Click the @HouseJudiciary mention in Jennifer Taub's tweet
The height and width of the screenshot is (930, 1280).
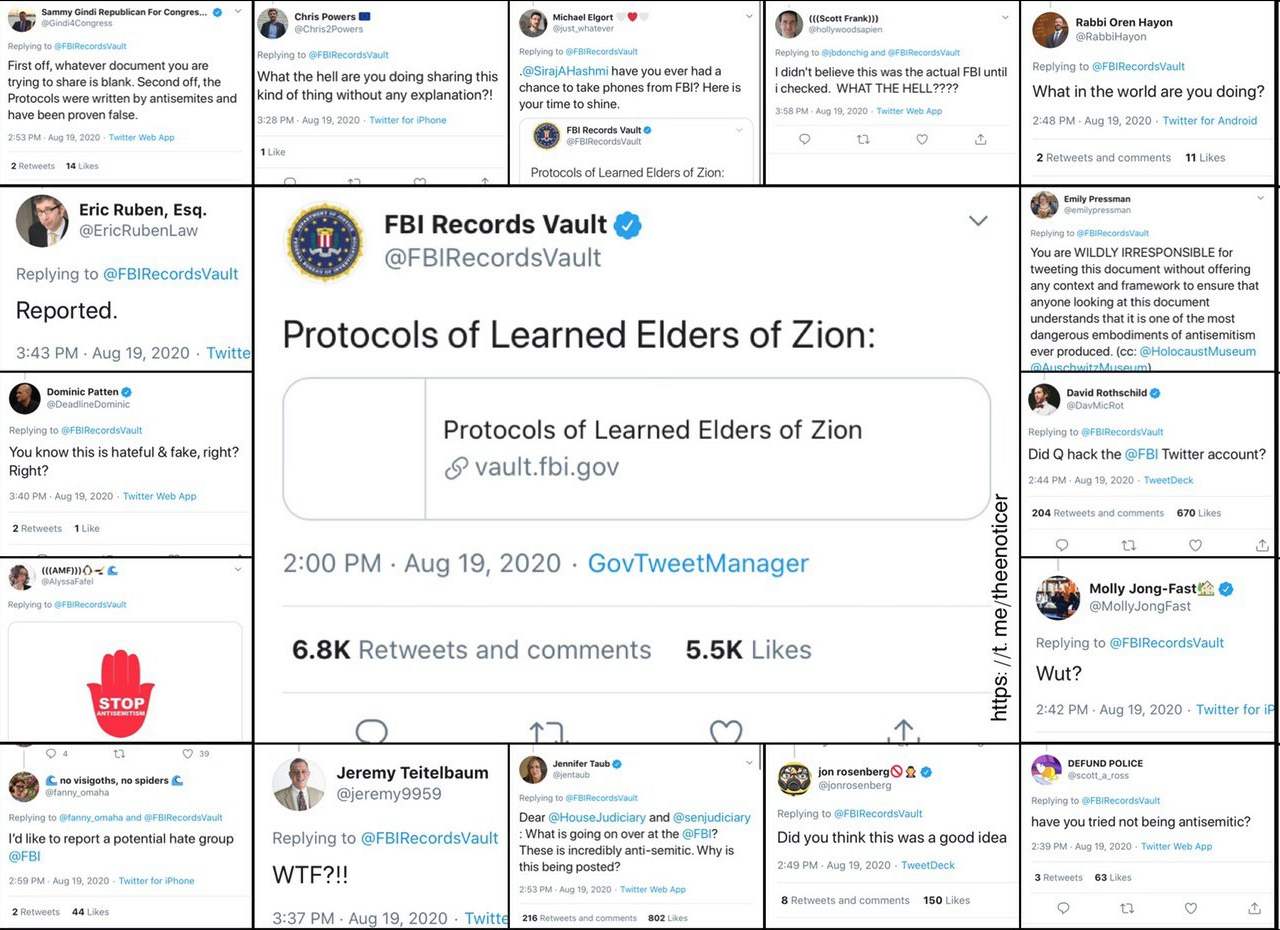(x=595, y=817)
